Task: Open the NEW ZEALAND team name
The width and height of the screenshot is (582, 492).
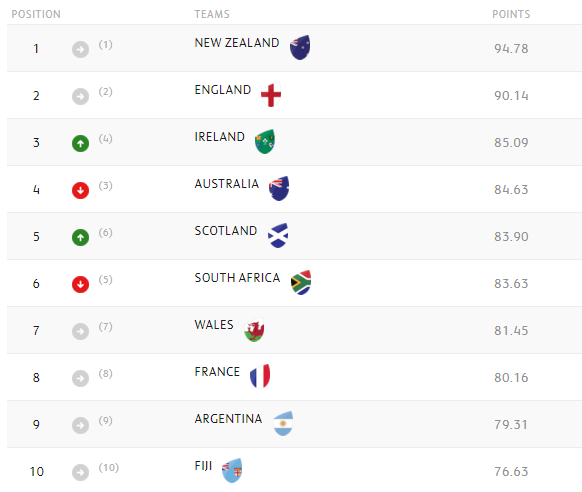Action: click(x=237, y=43)
